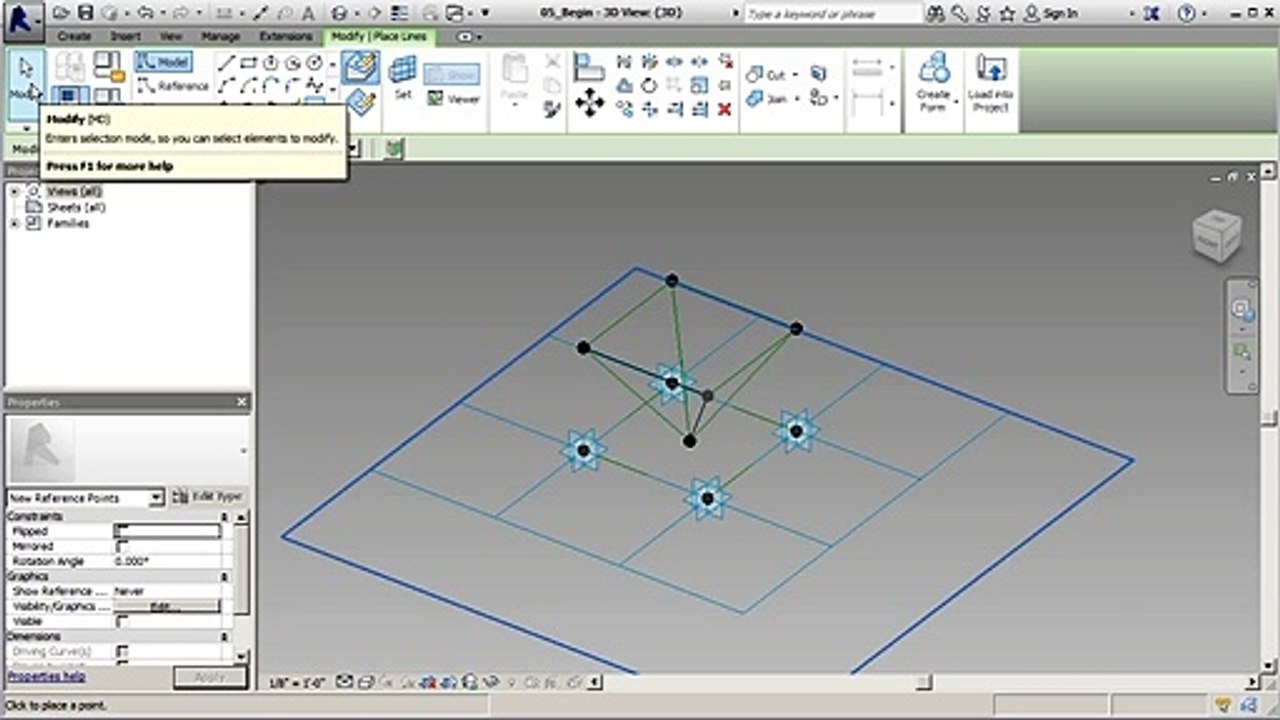The width and height of the screenshot is (1280, 720).
Task: Collapse the Dimensions section
Action: (224, 636)
